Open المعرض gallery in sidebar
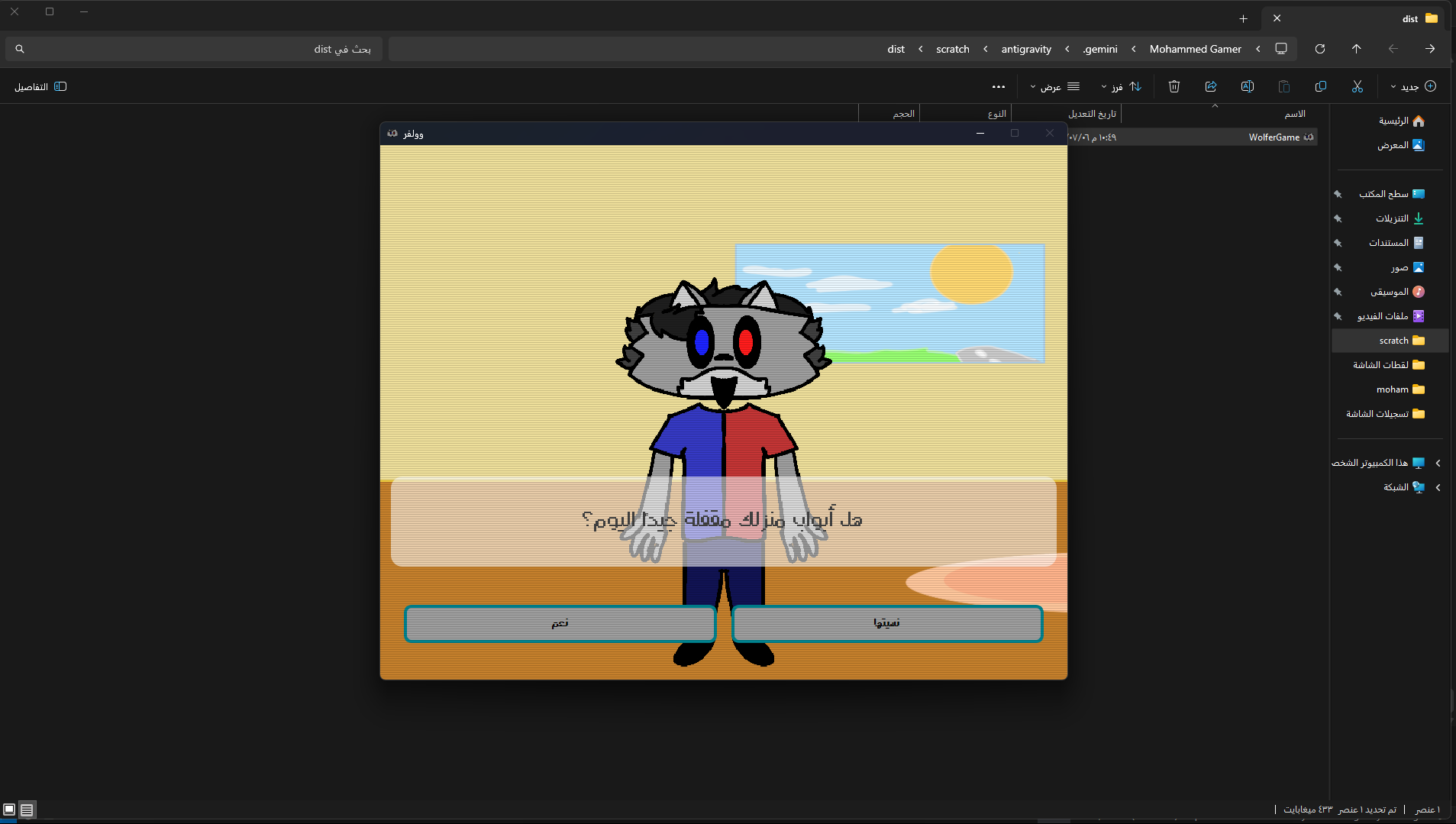The width and height of the screenshot is (1456, 824). point(1401,145)
